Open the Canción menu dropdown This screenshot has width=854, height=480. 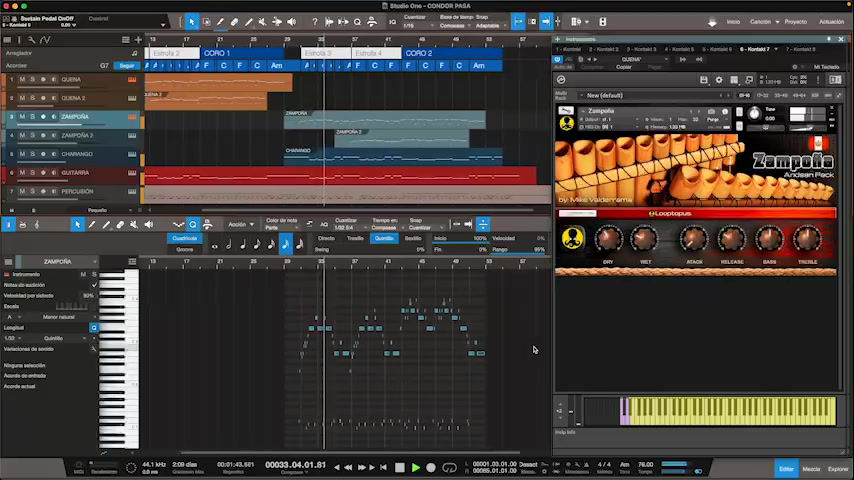pos(764,22)
